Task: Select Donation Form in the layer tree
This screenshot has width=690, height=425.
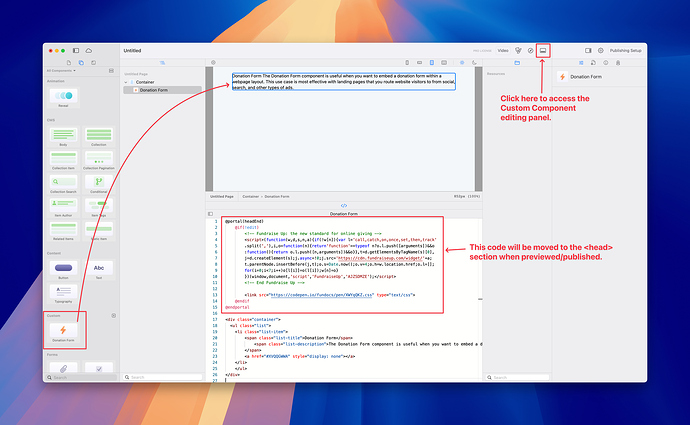Action: click(x=162, y=90)
